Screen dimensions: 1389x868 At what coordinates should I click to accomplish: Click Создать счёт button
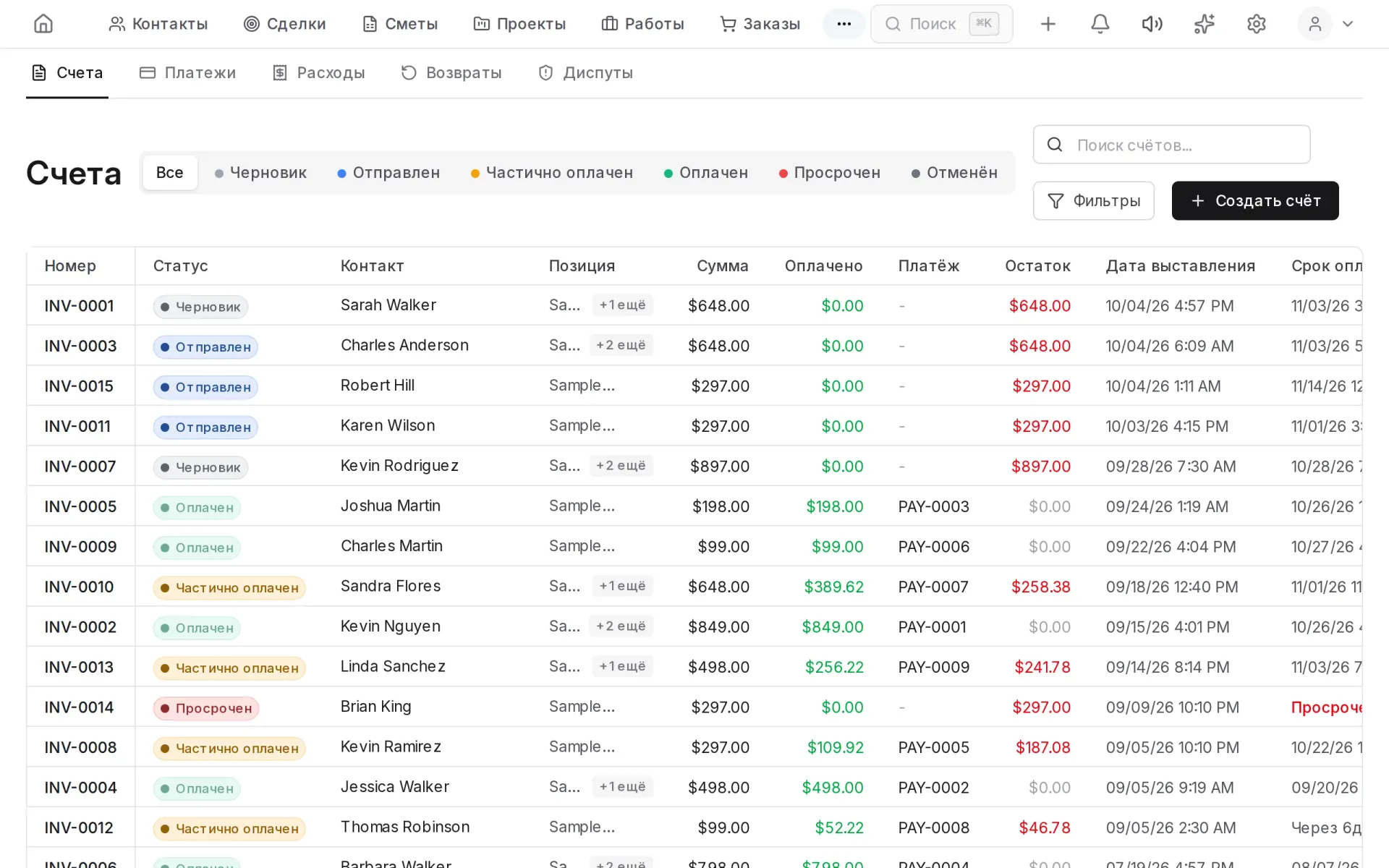coord(1255,200)
